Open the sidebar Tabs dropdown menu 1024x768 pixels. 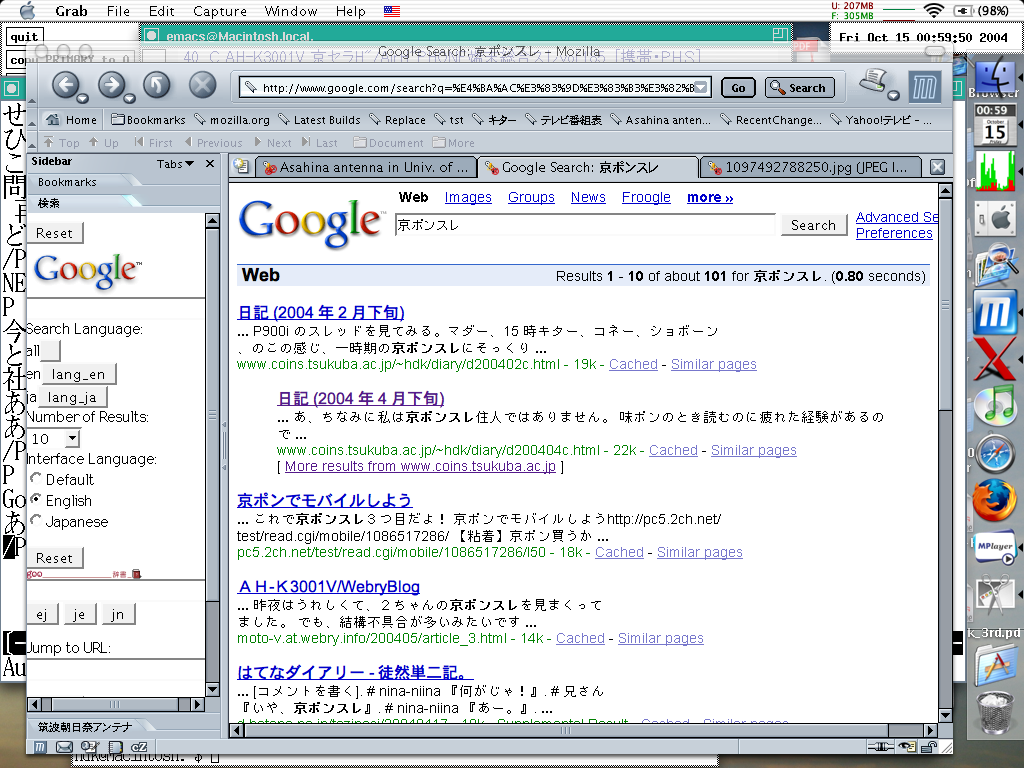tap(175, 164)
